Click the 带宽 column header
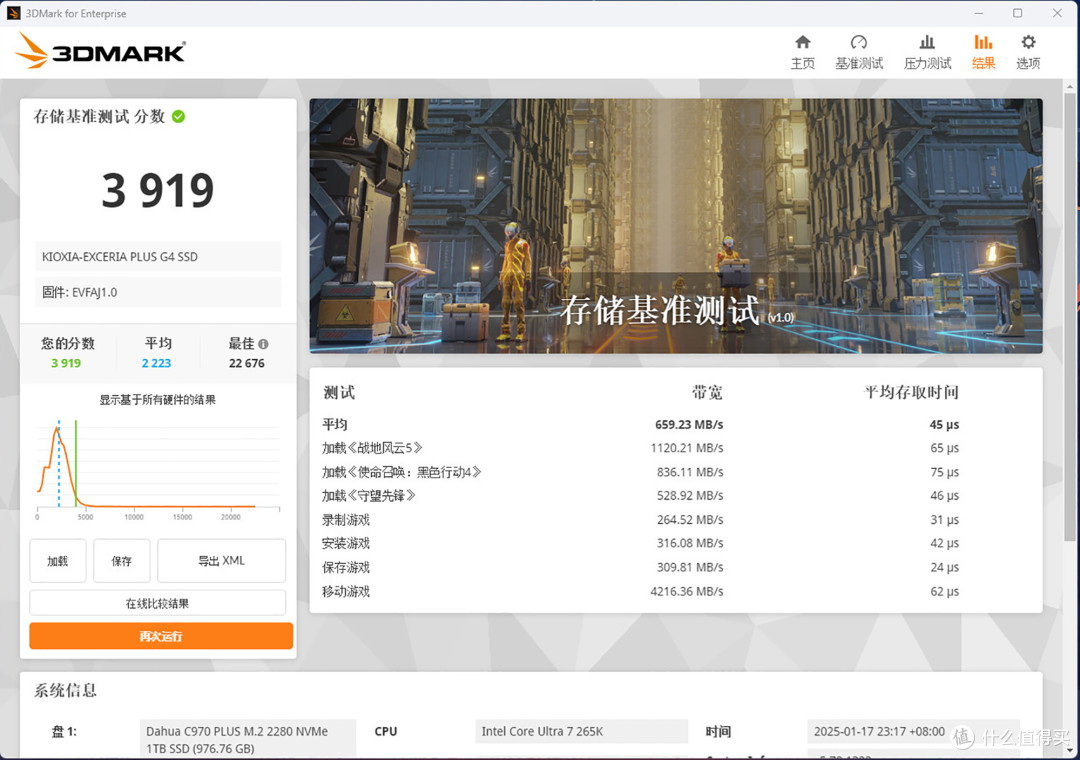The width and height of the screenshot is (1080, 760). 707,392
